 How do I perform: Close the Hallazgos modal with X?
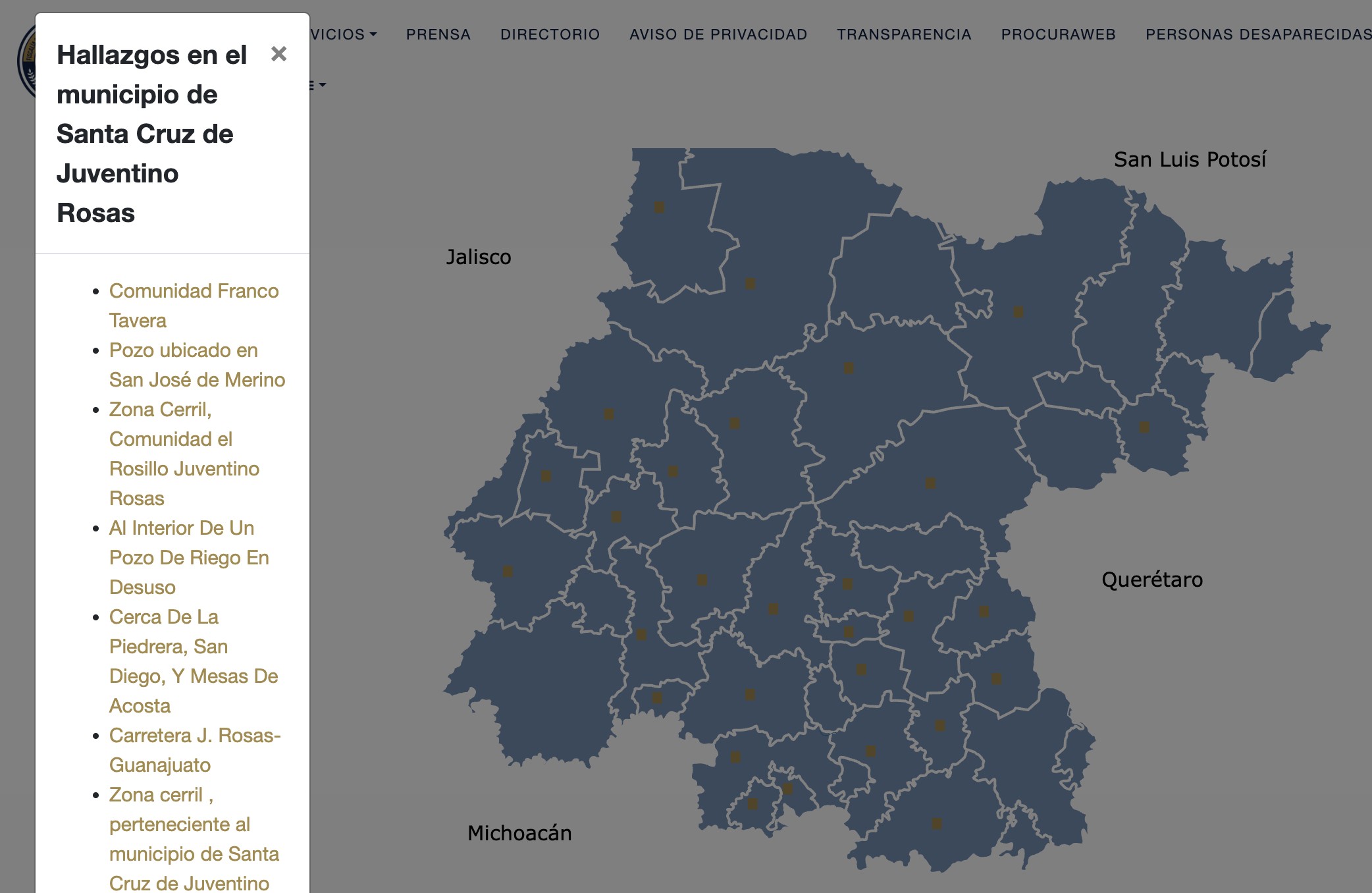coord(278,54)
